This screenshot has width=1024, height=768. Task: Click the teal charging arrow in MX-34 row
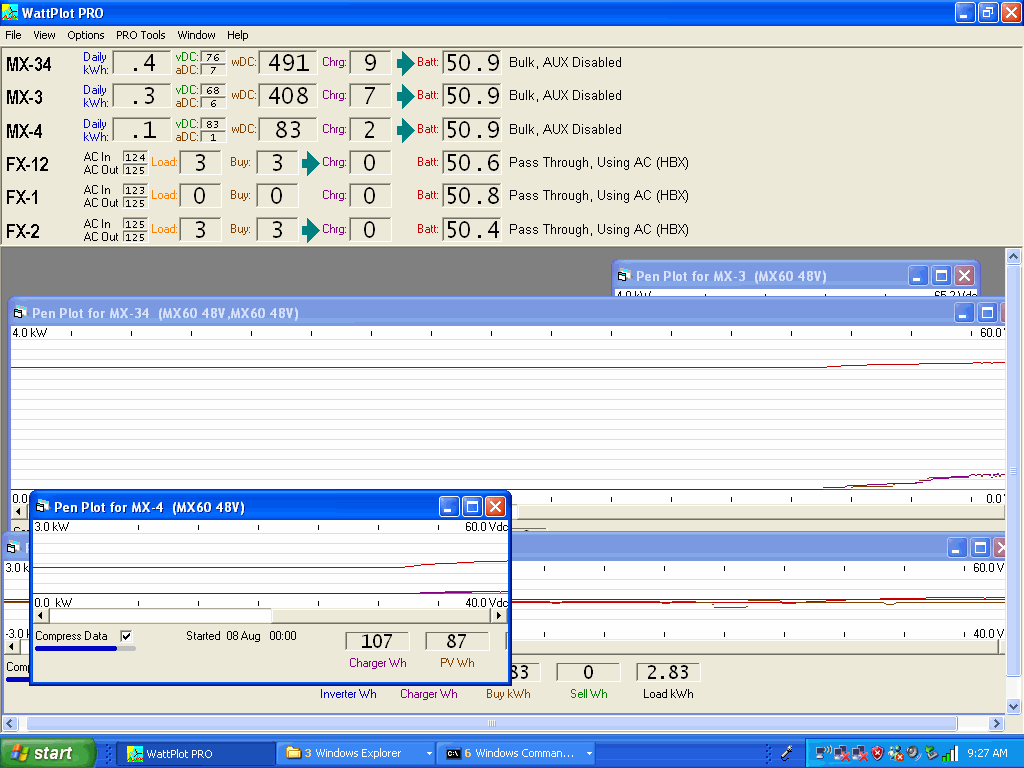(x=406, y=63)
